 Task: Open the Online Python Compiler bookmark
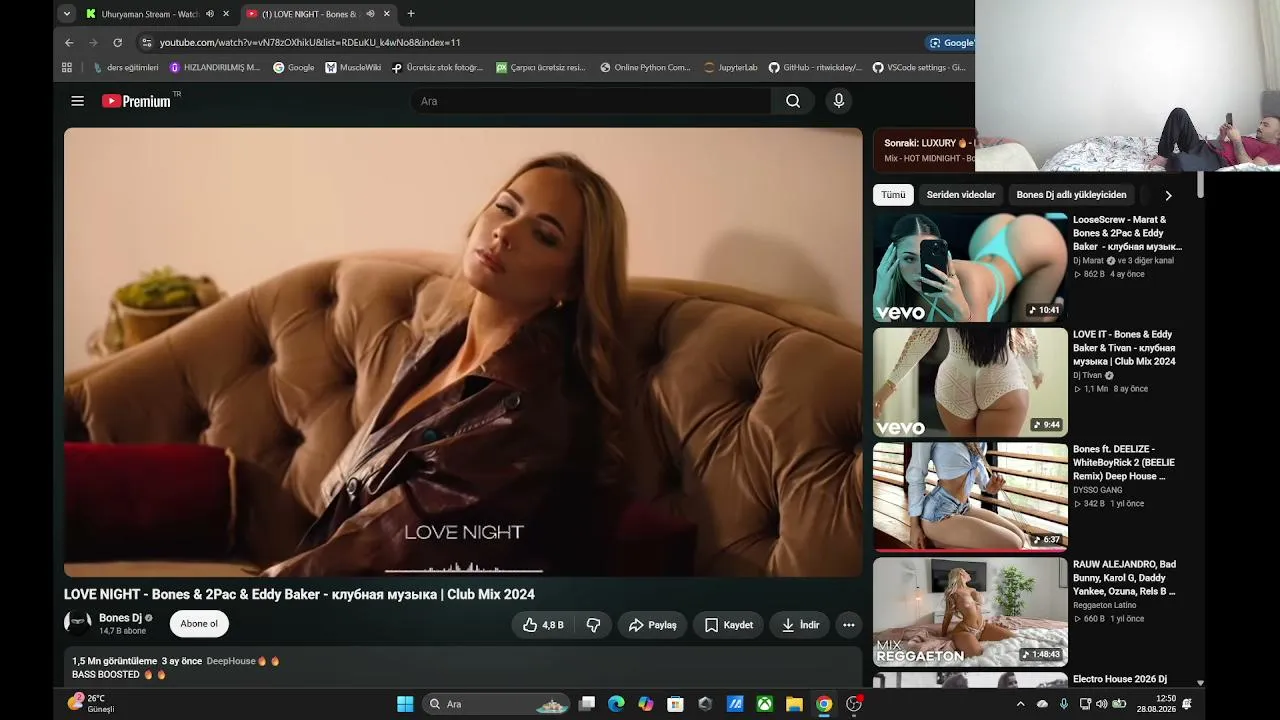(x=645, y=68)
